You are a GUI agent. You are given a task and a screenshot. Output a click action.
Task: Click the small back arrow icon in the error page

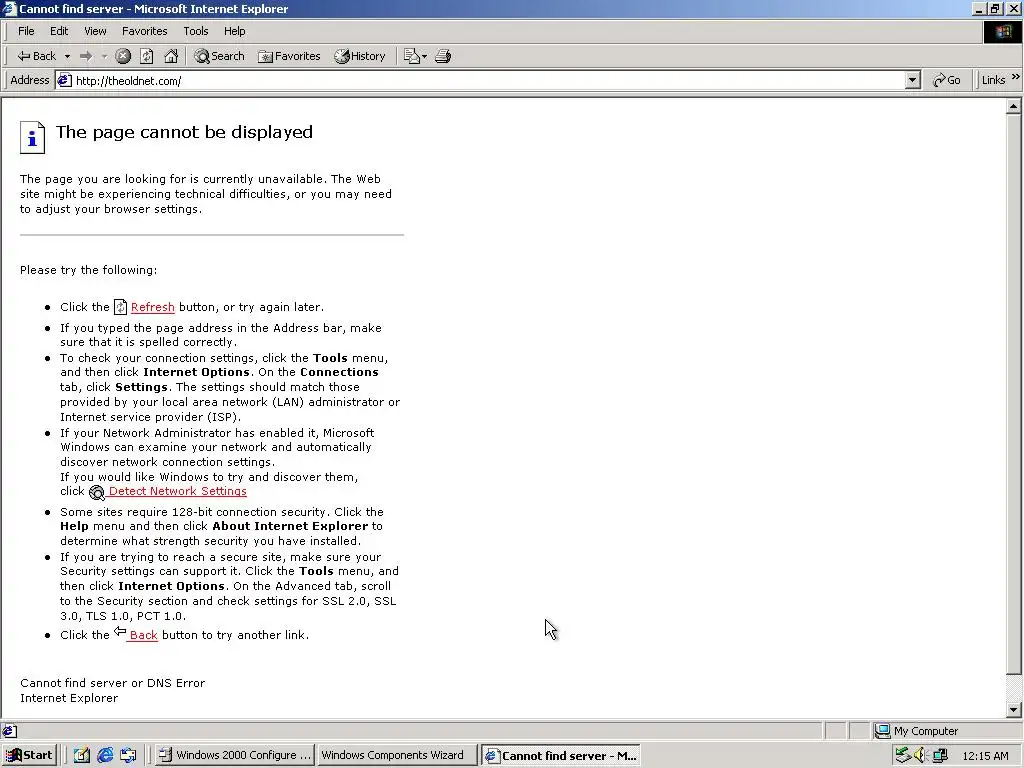coord(120,632)
